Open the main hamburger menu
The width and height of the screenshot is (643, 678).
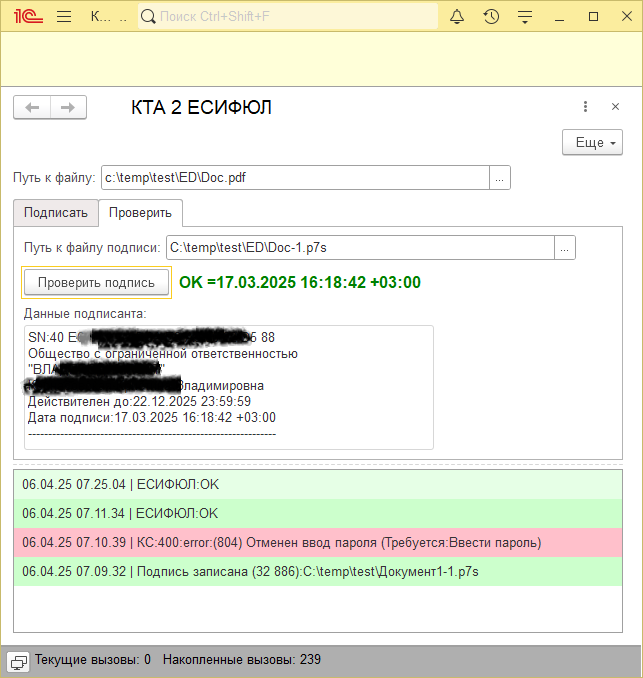point(64,16)
